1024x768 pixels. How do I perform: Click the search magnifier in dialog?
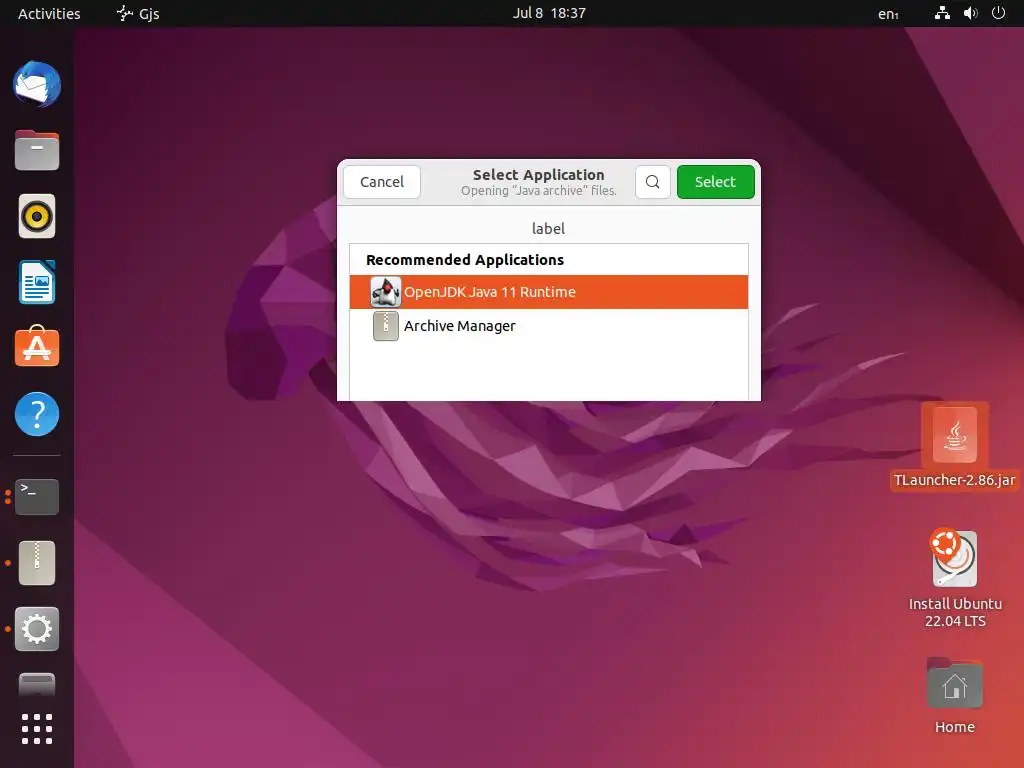652,182
